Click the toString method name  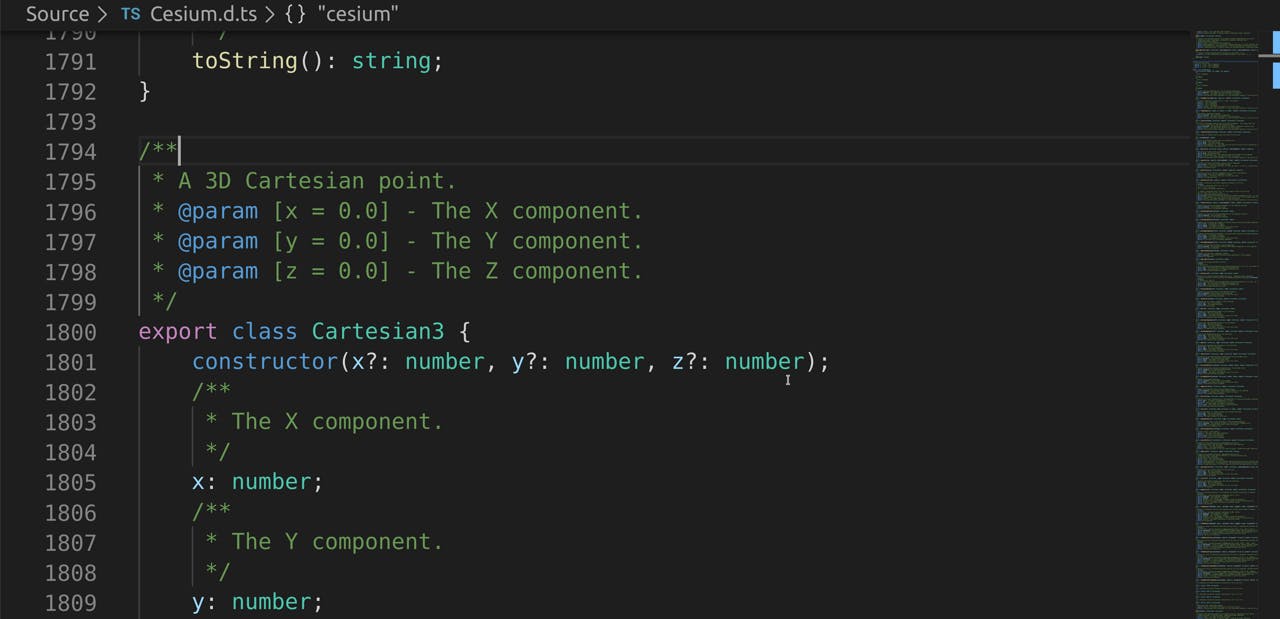click(245, 62)
